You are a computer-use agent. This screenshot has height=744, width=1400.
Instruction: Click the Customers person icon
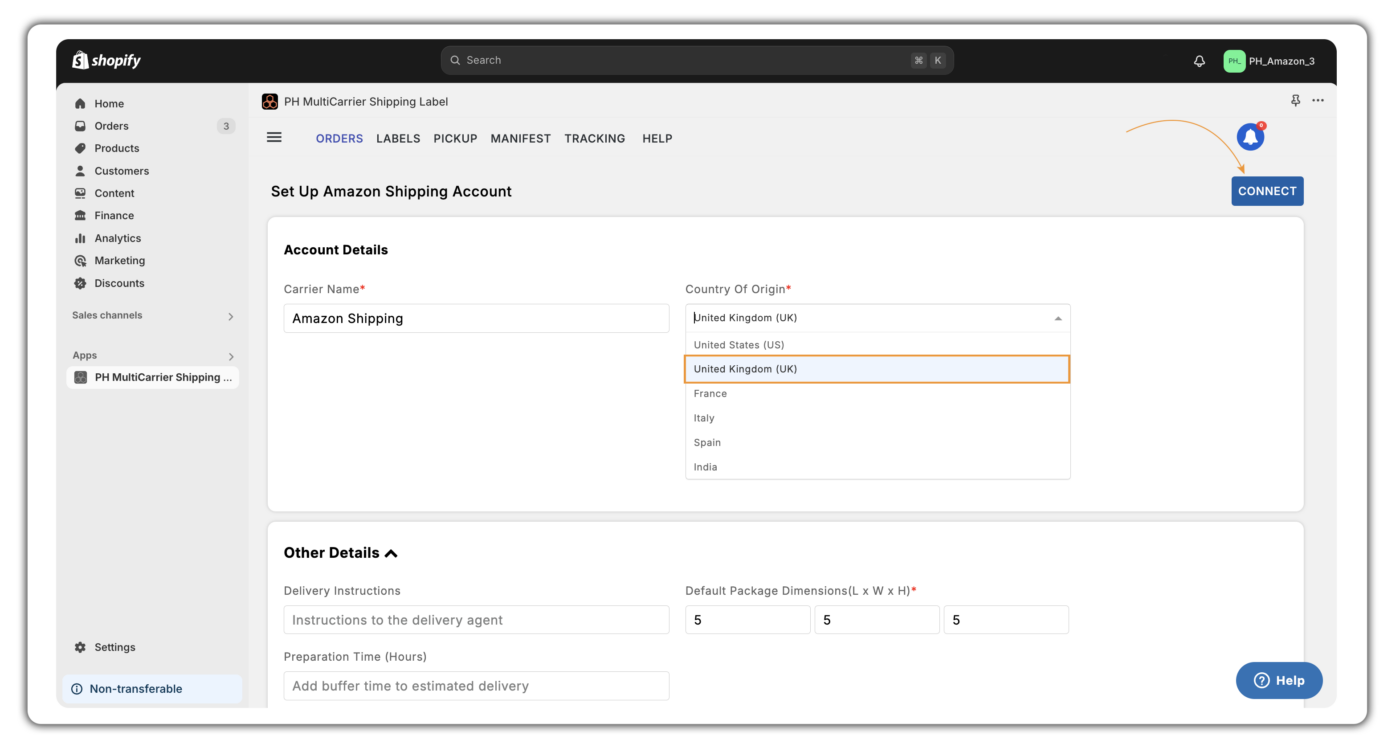(x=80, y=171)
